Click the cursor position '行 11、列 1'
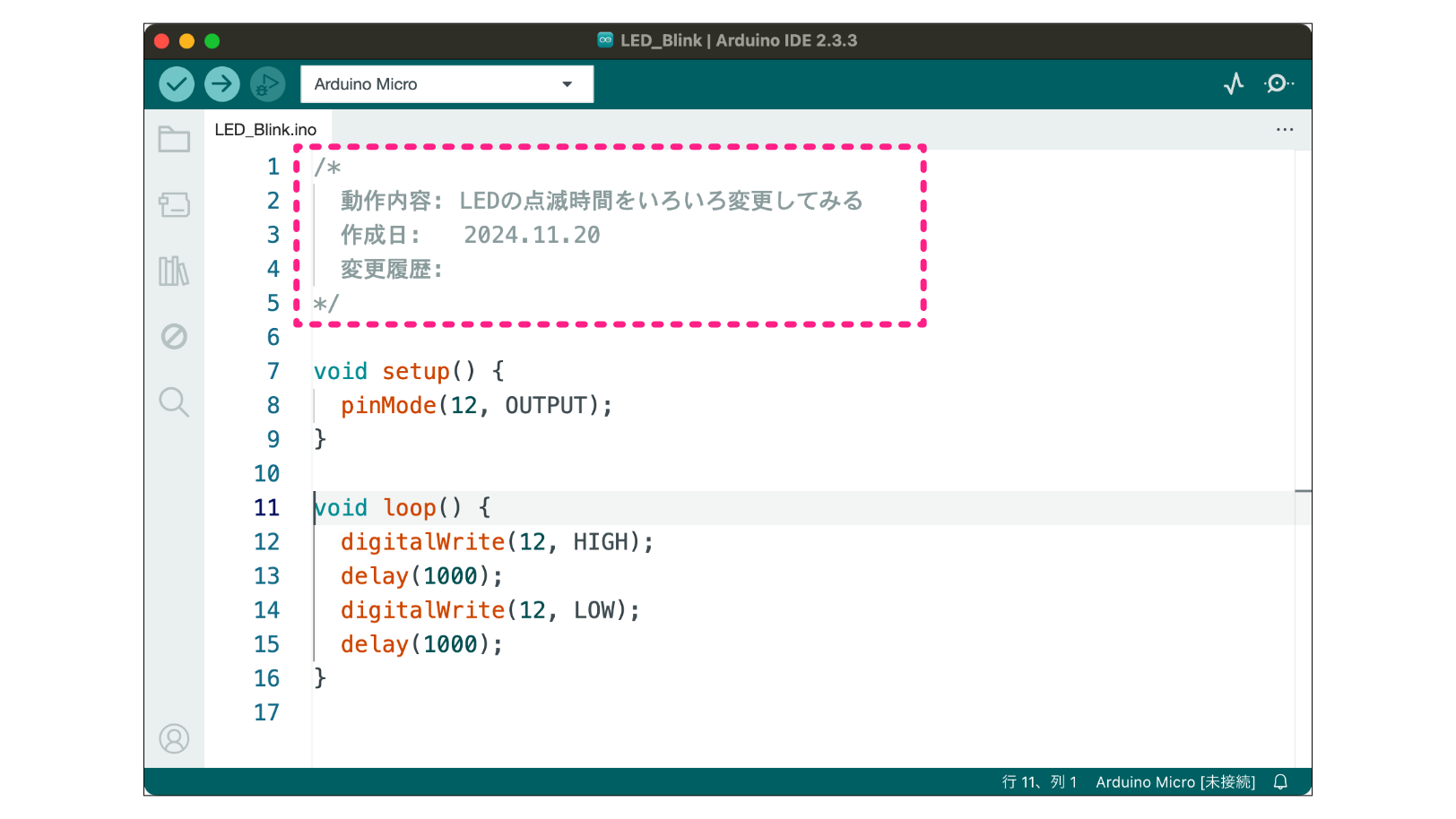Screen dimensions: 1456x819 1039,782
